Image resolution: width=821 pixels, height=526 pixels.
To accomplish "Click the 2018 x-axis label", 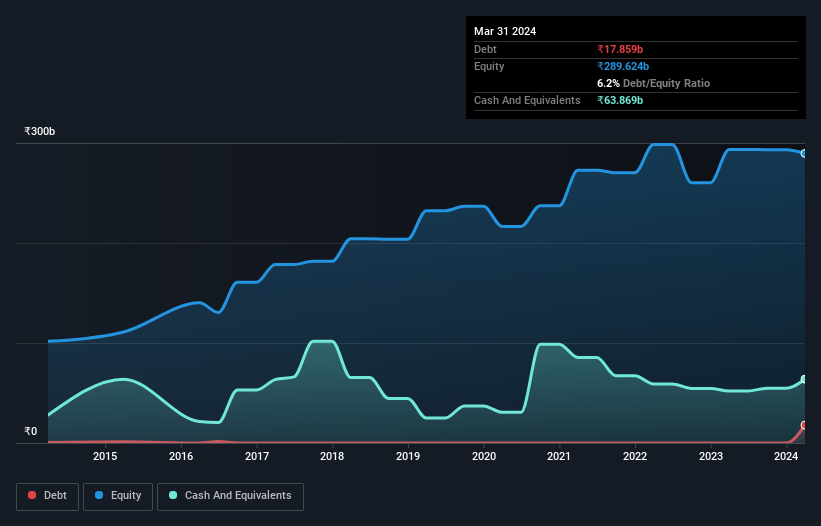I will (x=332, y=456).
